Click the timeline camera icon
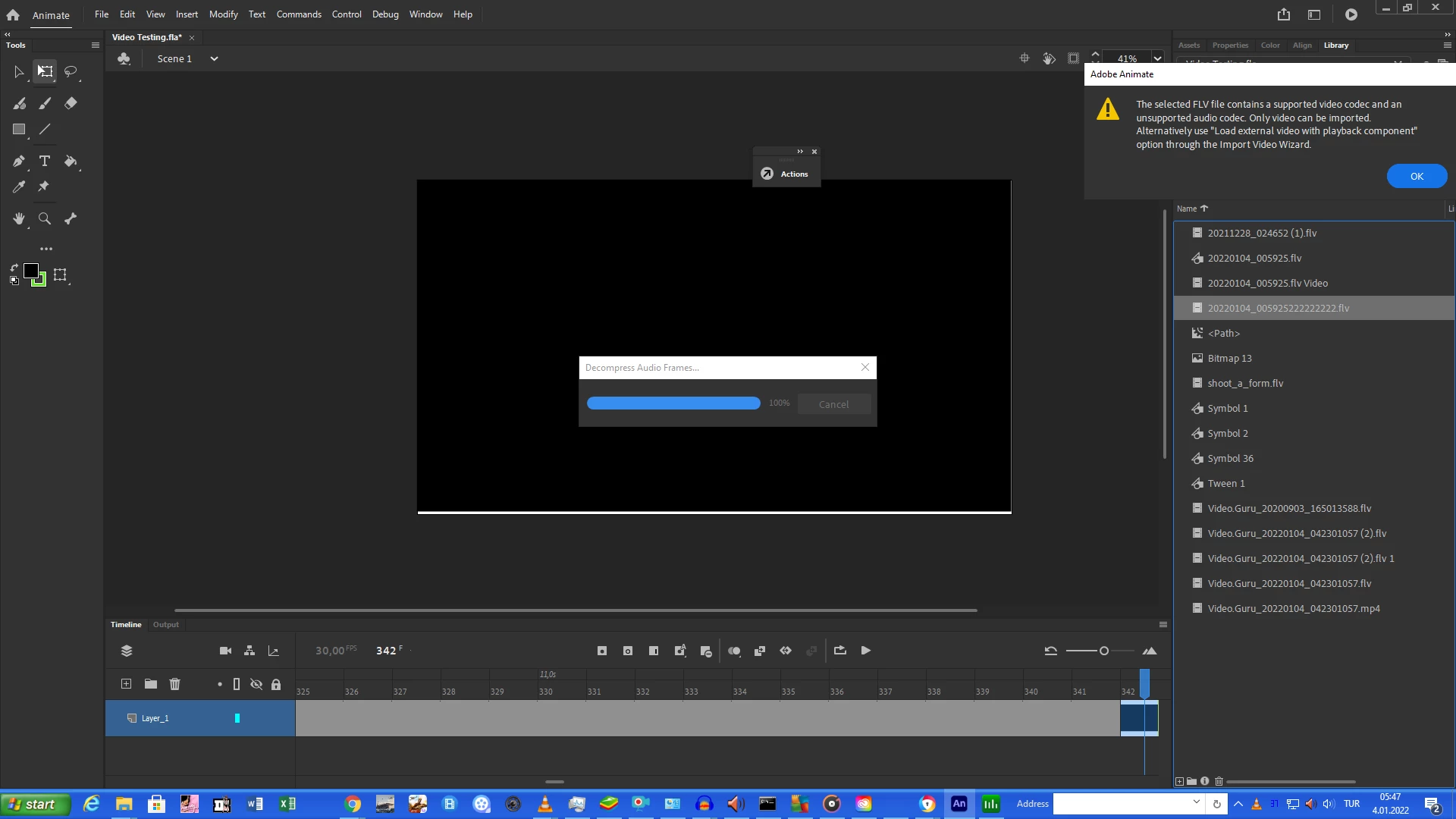Viewport: 1456px width, 819px height. click(x=225, y=651)
